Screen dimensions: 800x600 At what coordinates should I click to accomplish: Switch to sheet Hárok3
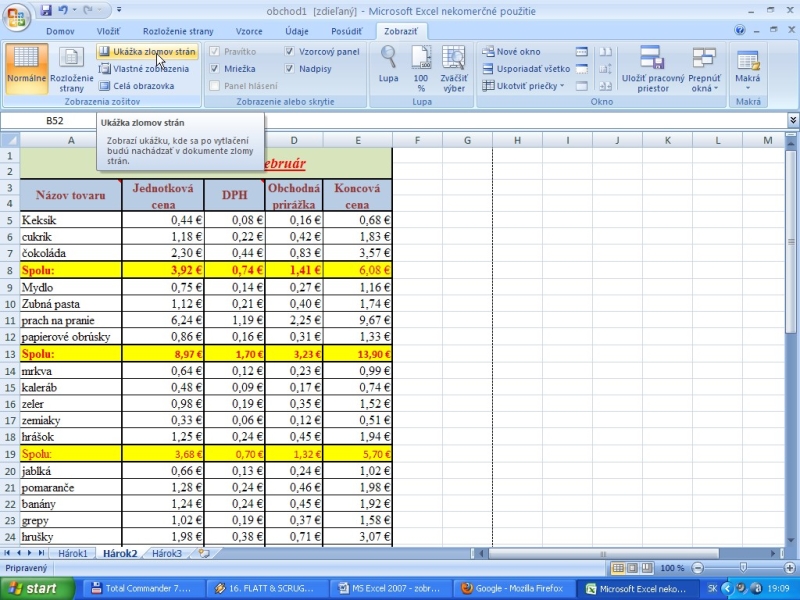pos(166,553)
